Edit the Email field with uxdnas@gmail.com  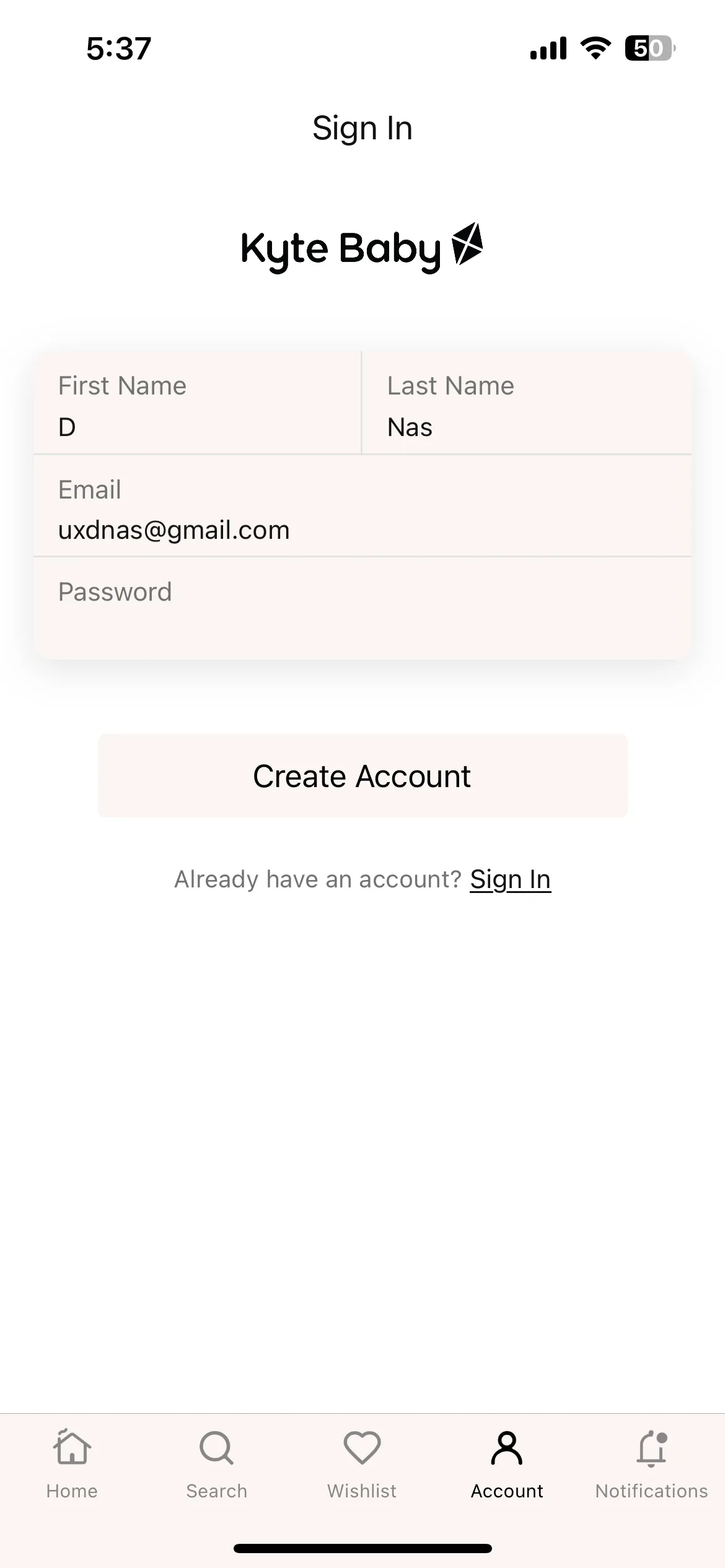click(x=362, y=506)
